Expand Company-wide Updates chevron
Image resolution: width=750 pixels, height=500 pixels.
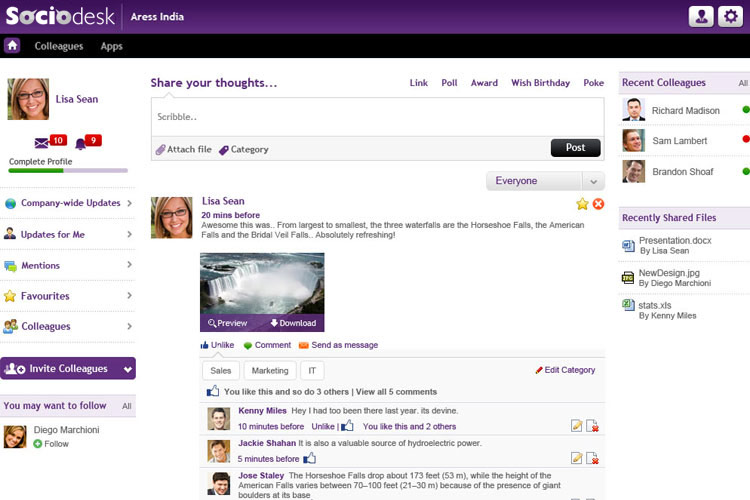click(x=129, y=203)
